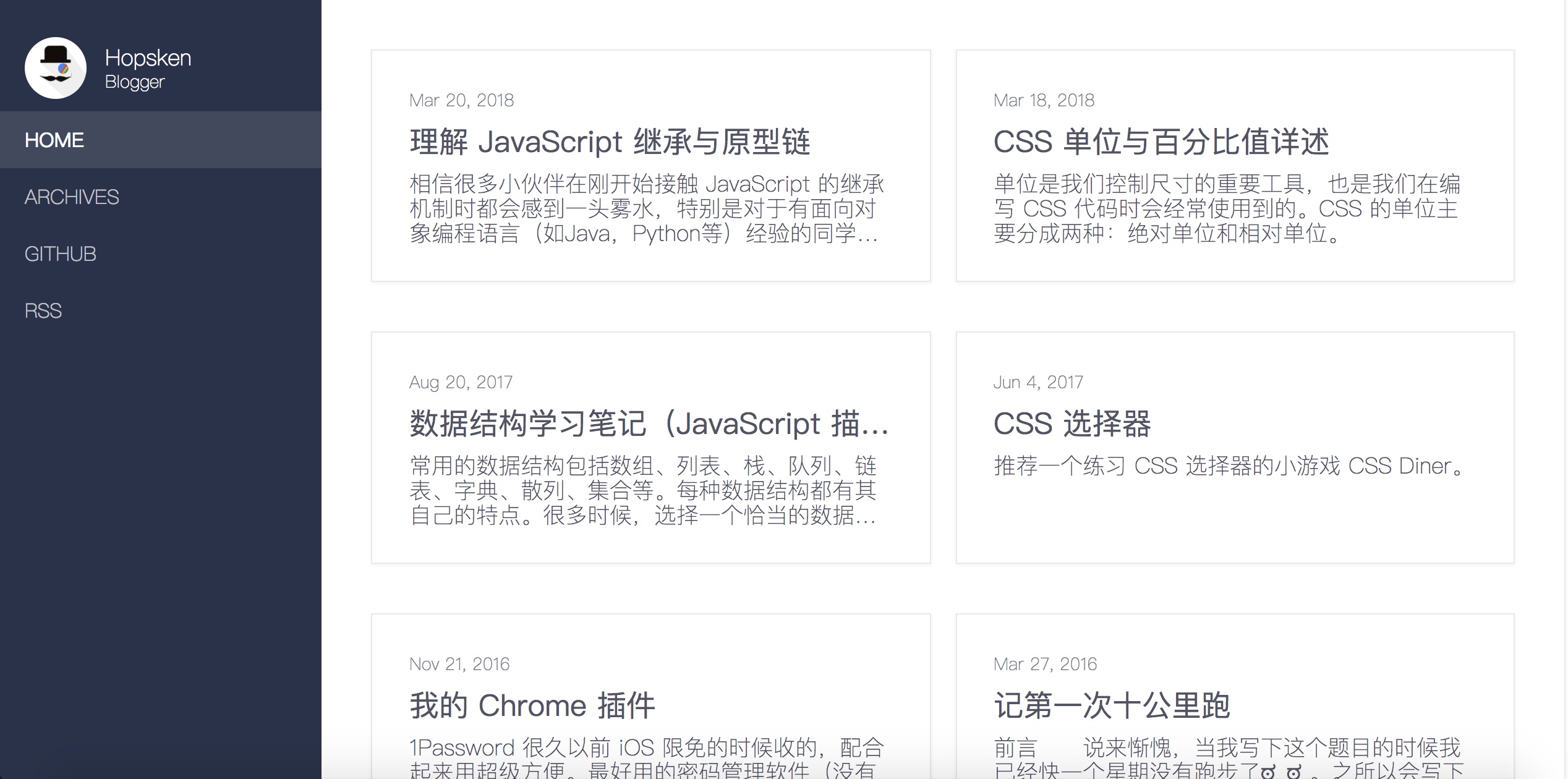Screen dimensions: 1568x779
Task: Click the Mar 18, 2018 post date
Action: coord(1044,100)
